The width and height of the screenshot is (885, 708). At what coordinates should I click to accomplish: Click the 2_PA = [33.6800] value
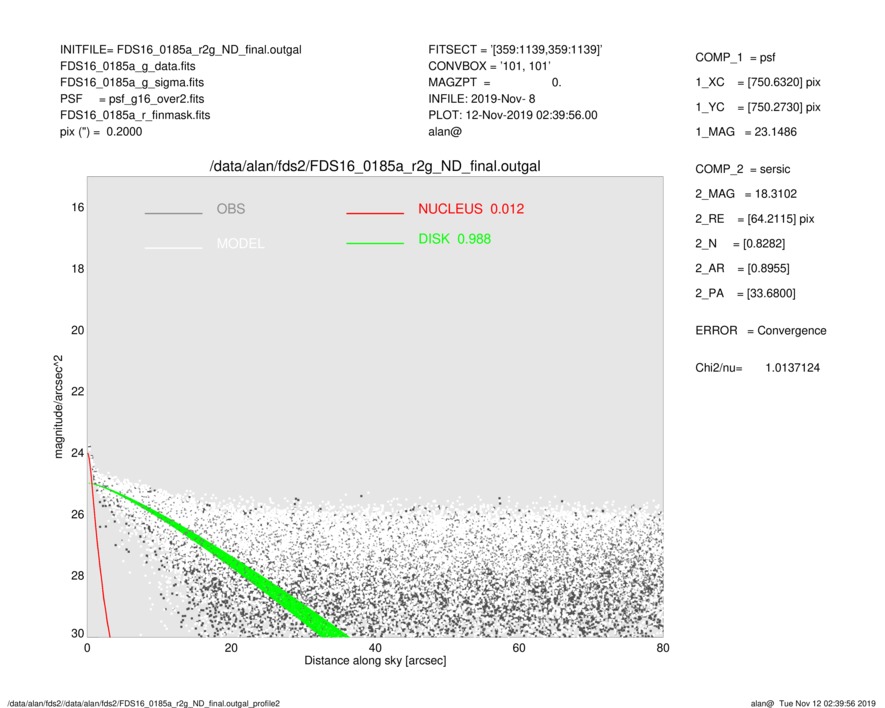[746, 294]
